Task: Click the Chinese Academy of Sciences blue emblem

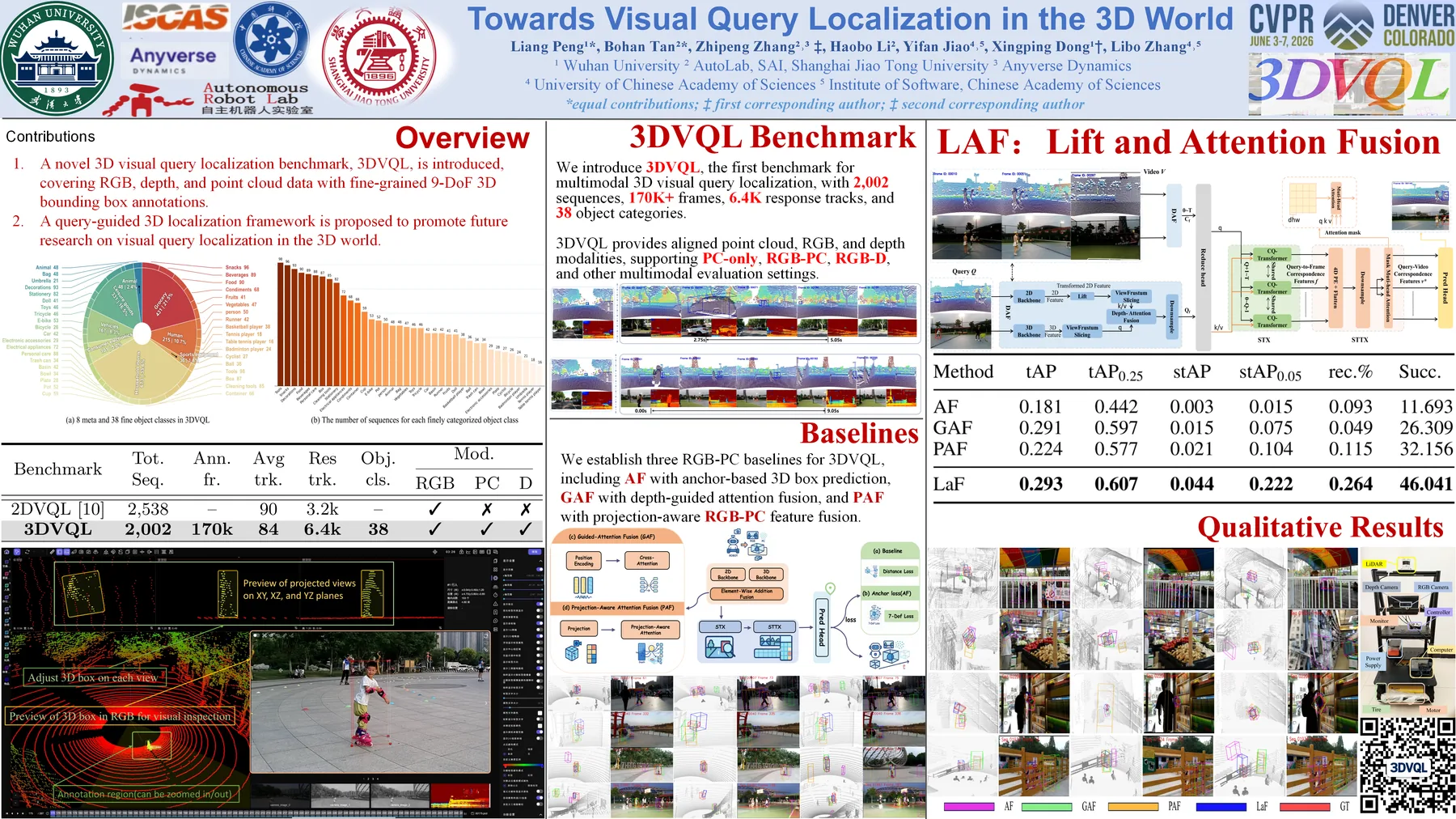Action: (272, 37)
